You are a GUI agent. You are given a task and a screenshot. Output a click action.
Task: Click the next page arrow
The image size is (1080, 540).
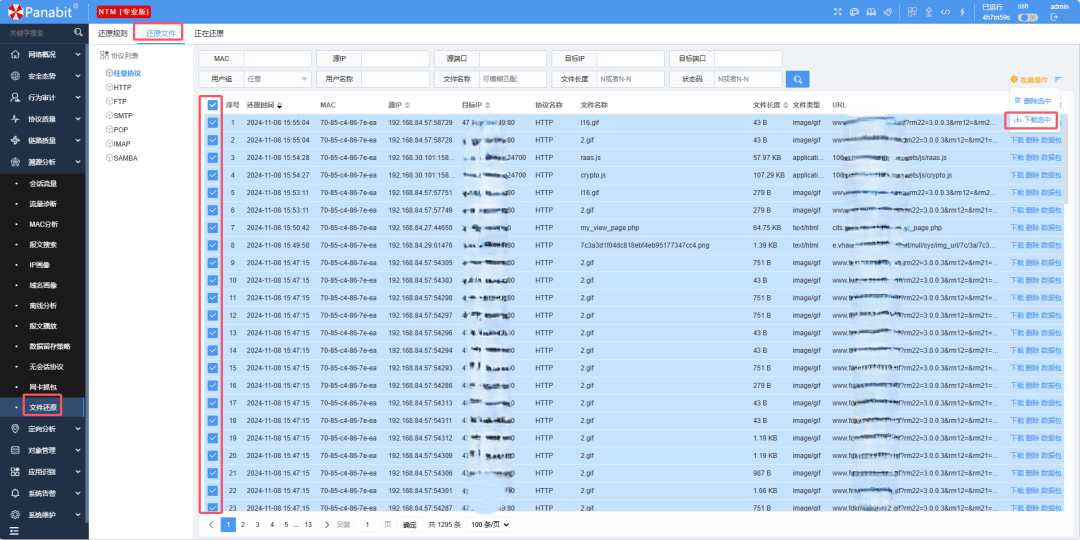[x=326, y=525]
